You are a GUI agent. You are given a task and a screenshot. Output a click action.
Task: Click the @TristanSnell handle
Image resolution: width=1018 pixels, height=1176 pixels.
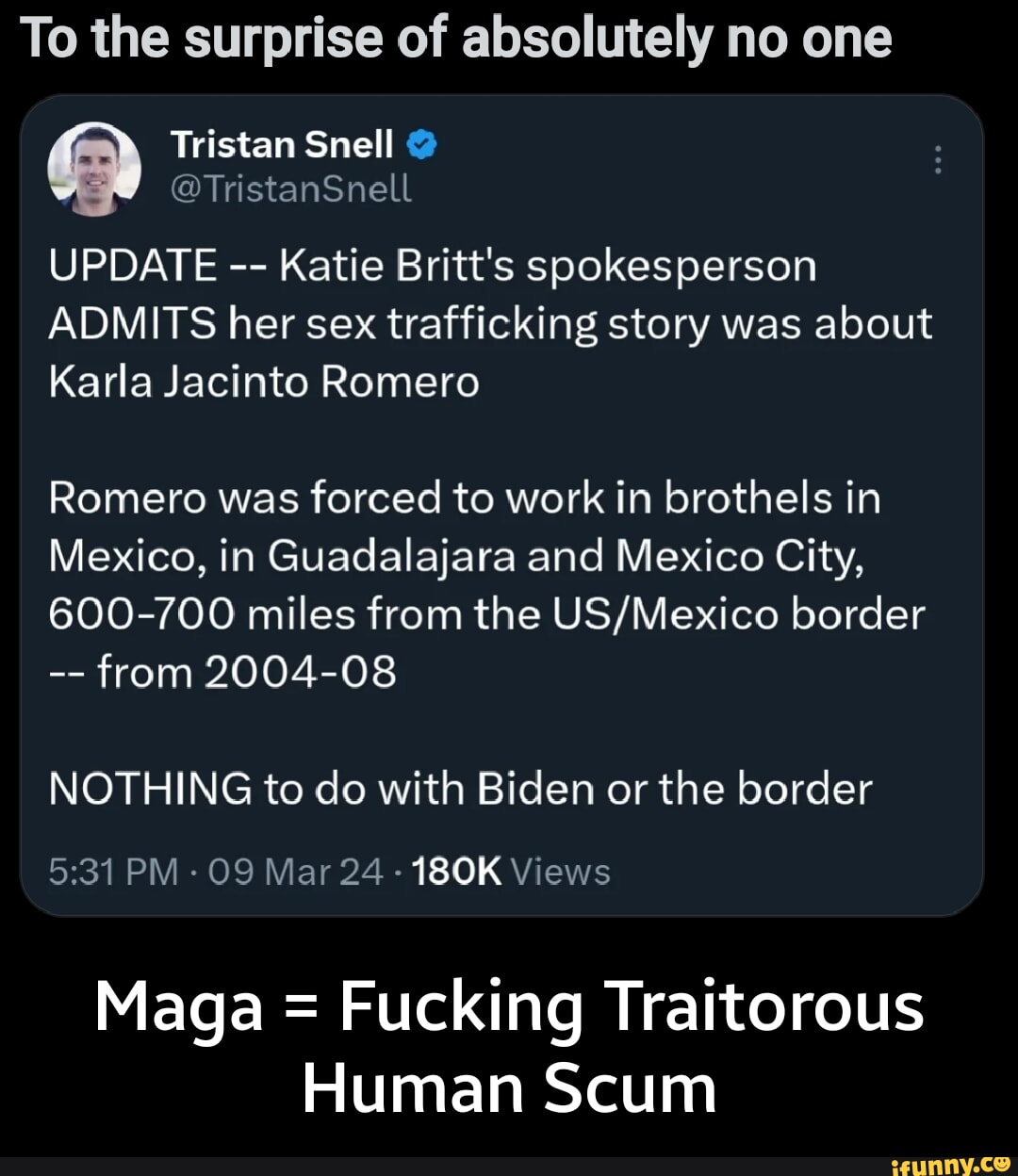(290, 190)
